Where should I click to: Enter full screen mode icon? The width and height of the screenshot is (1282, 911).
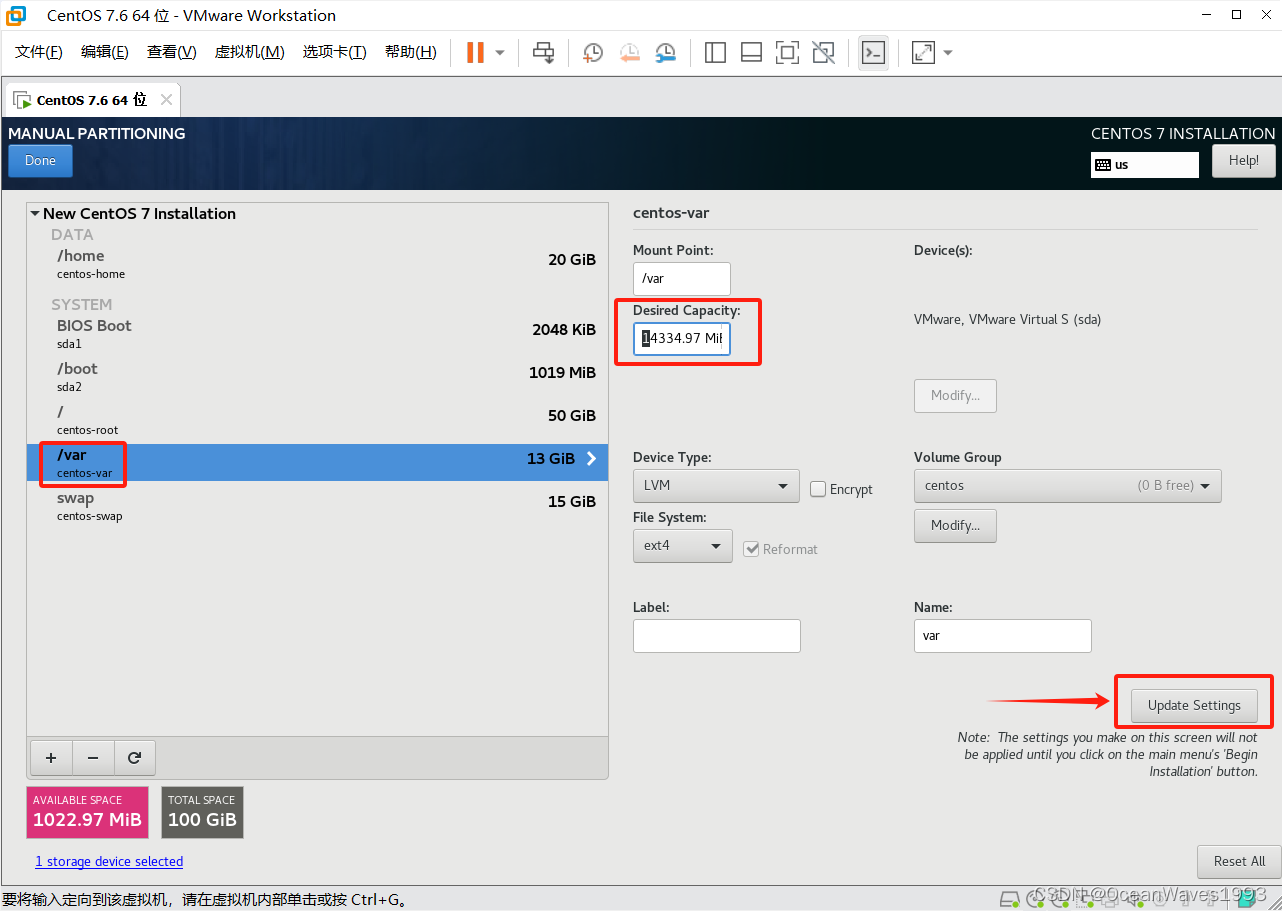(x=787, y=52)
